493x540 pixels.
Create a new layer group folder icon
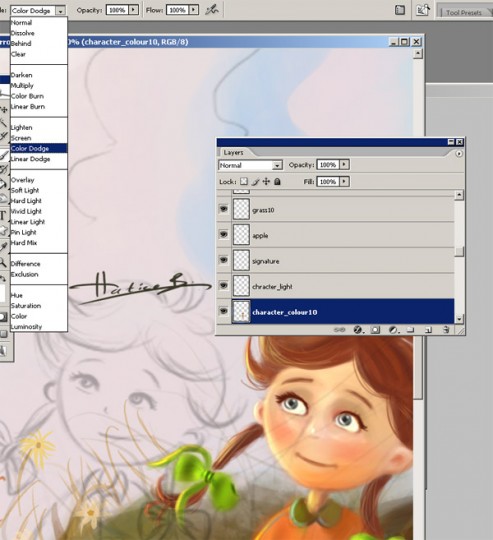click(410, 330)
